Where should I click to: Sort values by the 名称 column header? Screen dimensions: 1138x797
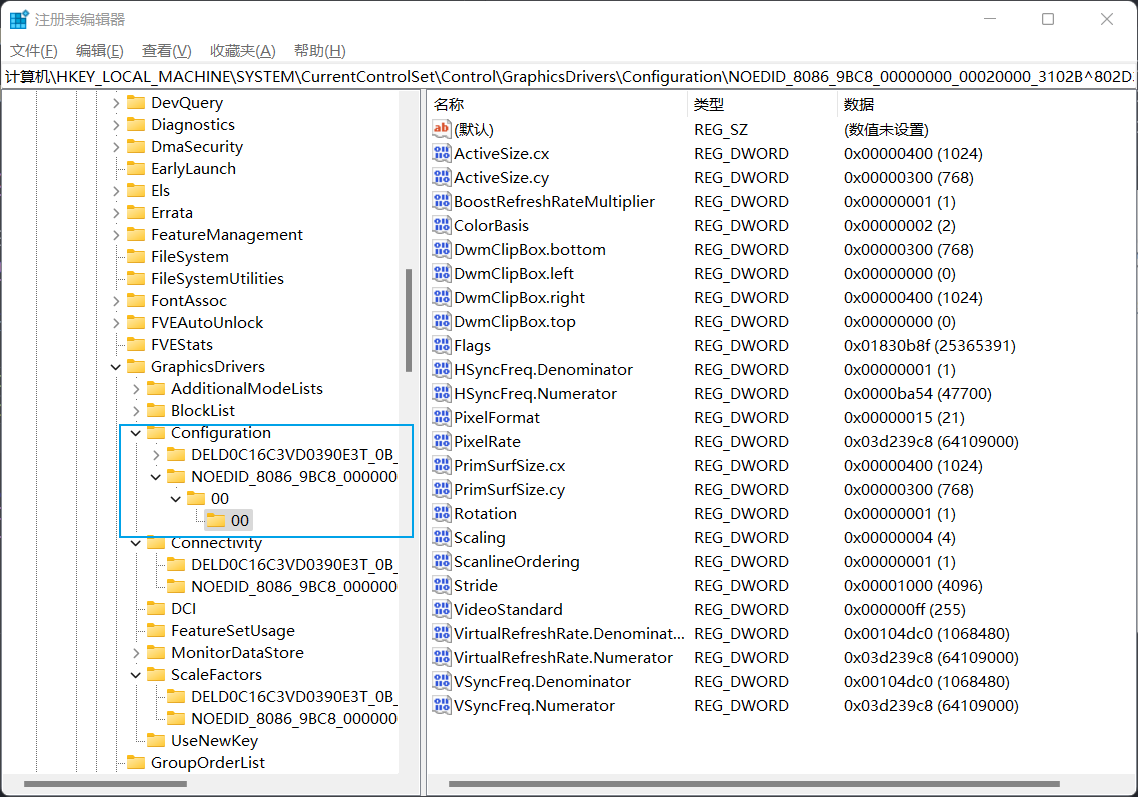point(450,104)
